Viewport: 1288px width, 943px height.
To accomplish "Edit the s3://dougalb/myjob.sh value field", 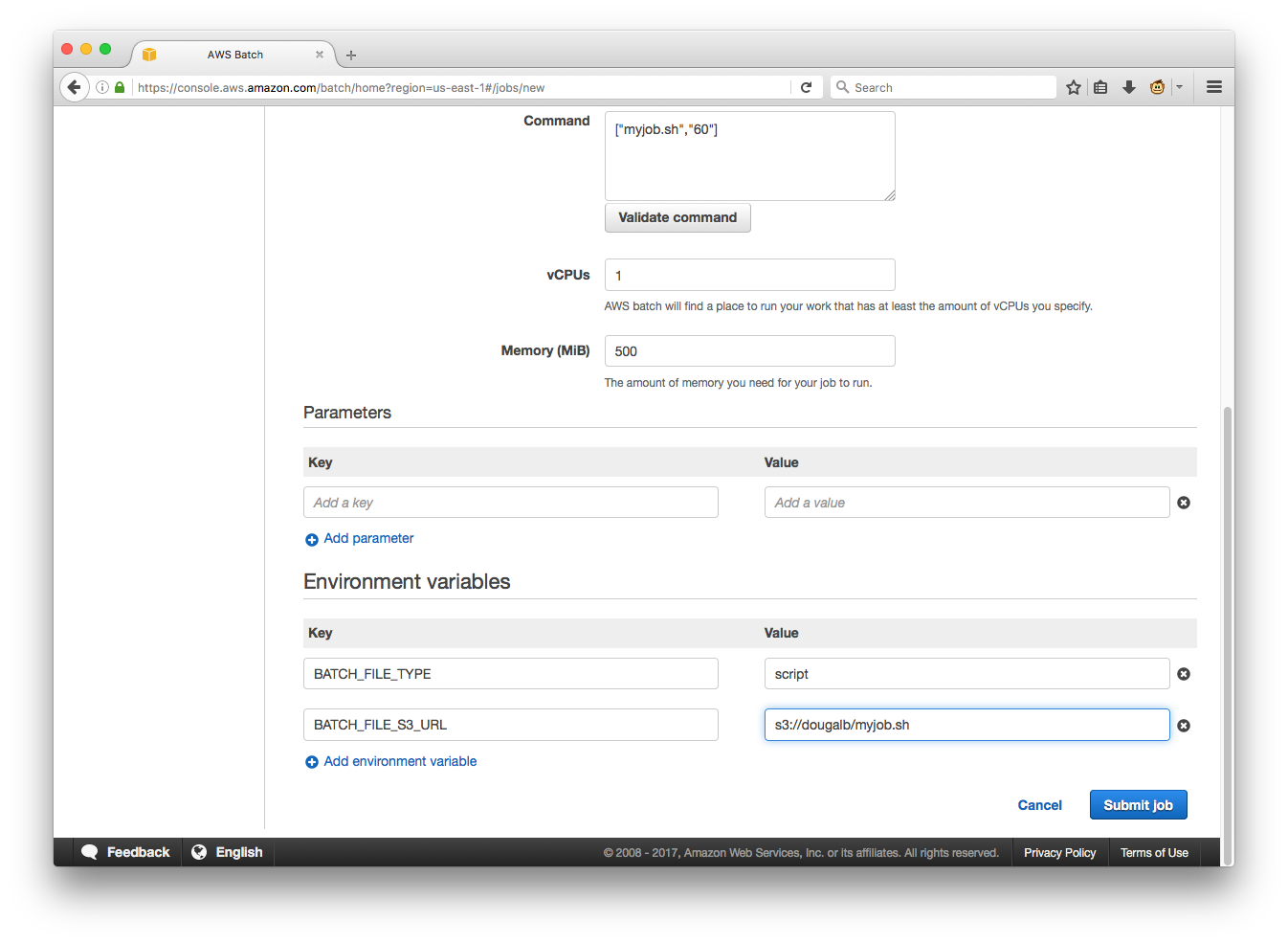I will pos(966,725).
